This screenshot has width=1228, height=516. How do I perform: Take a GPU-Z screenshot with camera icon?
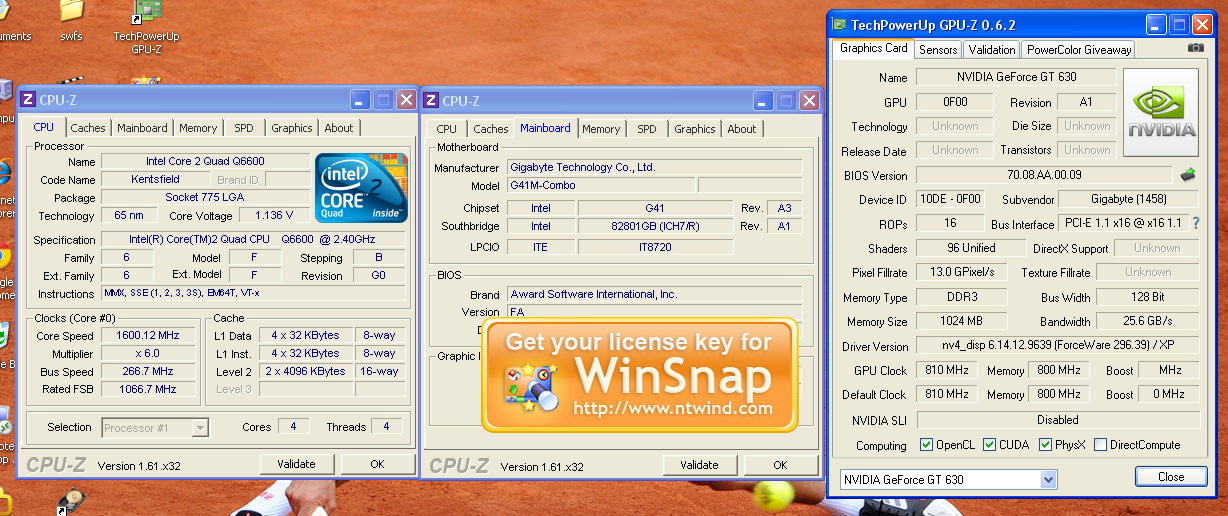coord(1195,48)
